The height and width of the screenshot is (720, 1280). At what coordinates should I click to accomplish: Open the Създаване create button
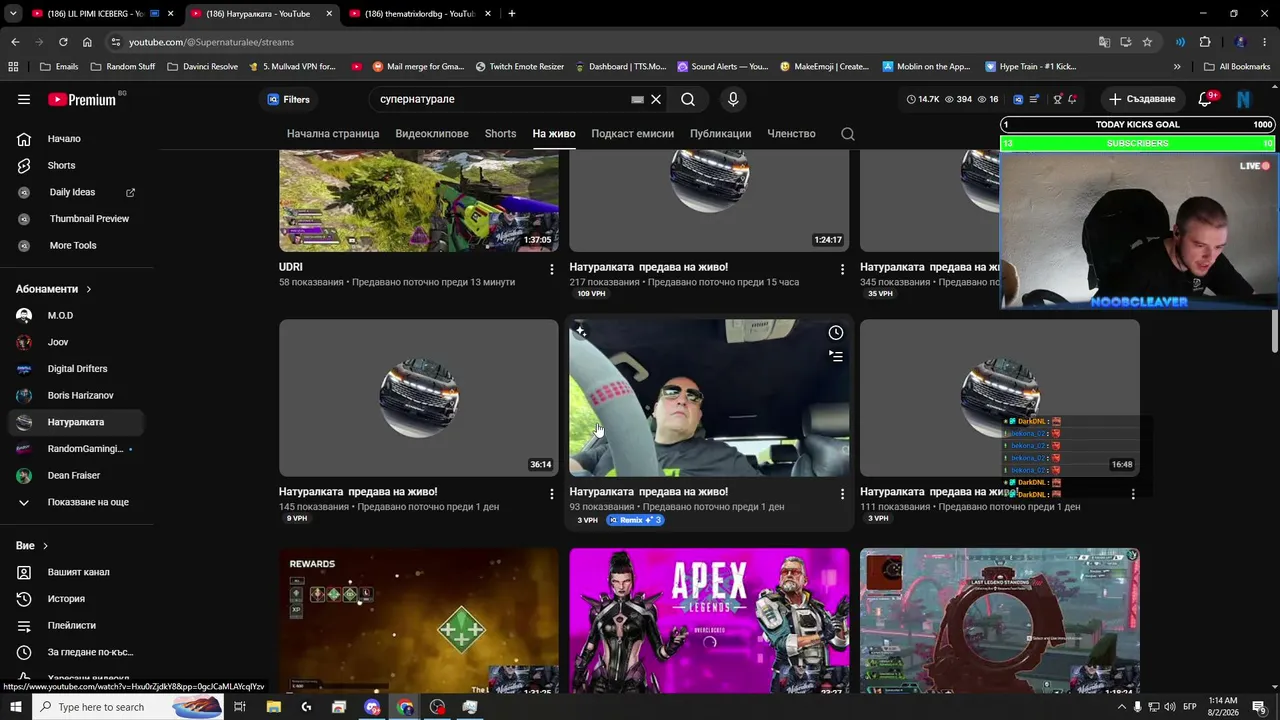[1142, 100]
